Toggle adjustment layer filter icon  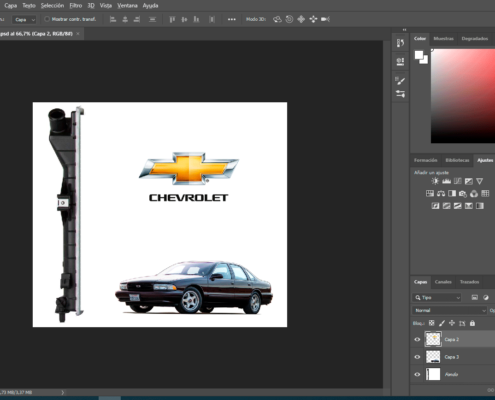coord(486,297)
